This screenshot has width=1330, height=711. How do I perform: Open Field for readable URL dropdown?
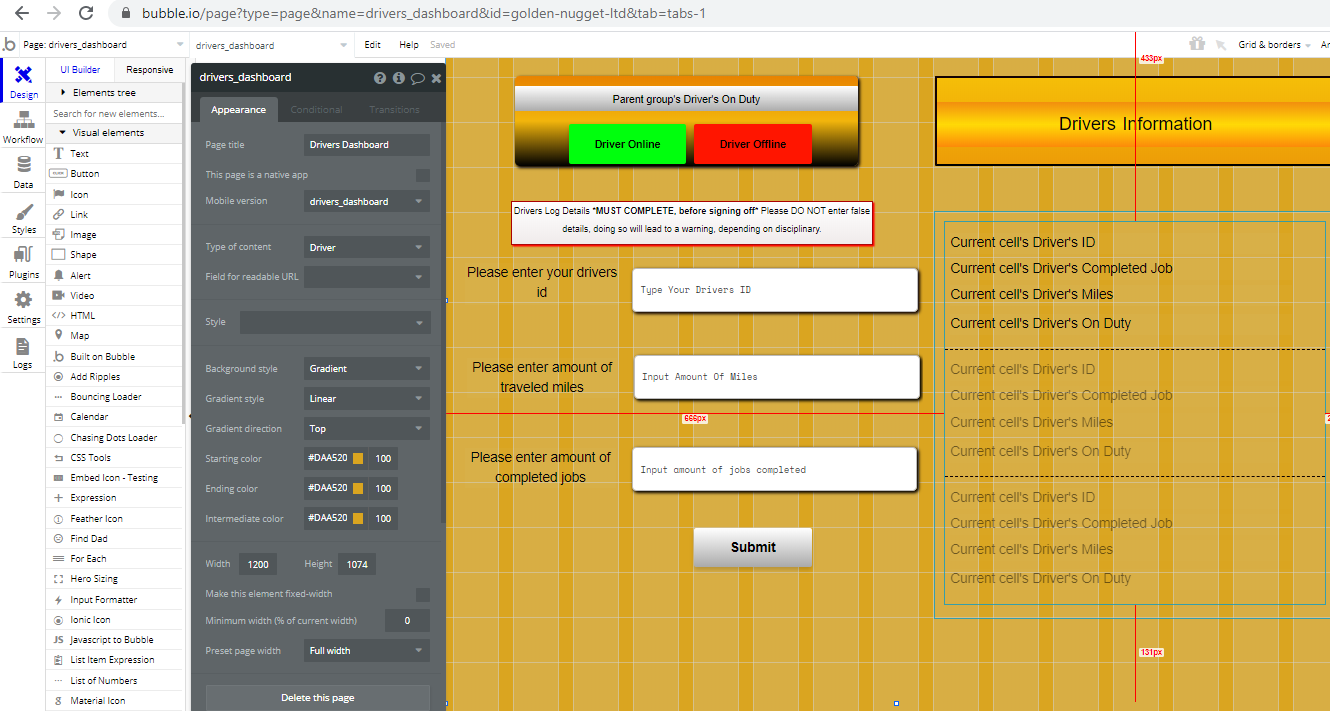(x=367, y=277)
